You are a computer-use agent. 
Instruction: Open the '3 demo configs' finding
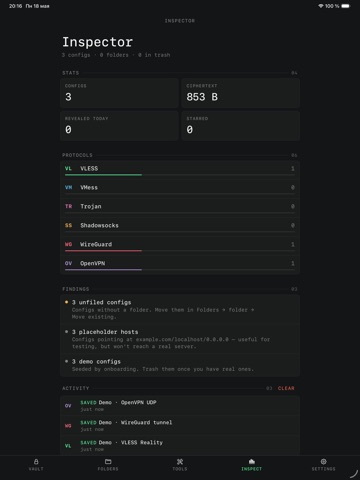(180, 365)
